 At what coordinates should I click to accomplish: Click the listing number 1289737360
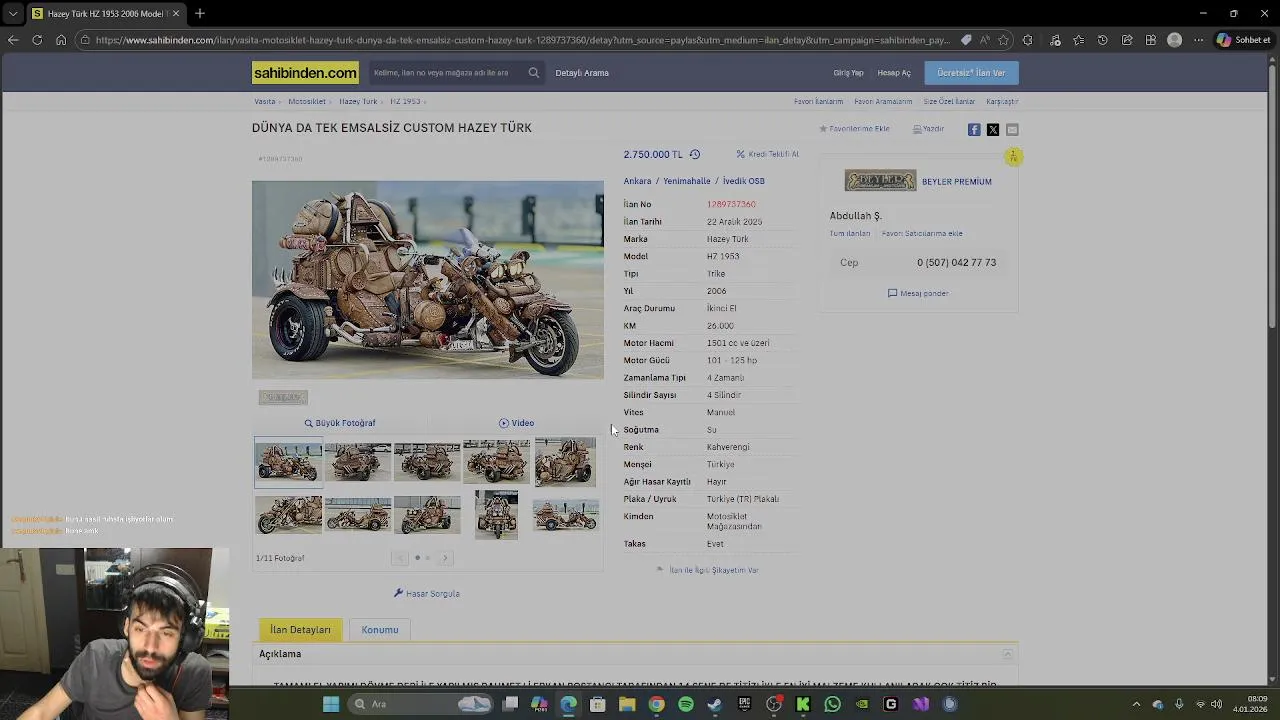coord(731,204)
